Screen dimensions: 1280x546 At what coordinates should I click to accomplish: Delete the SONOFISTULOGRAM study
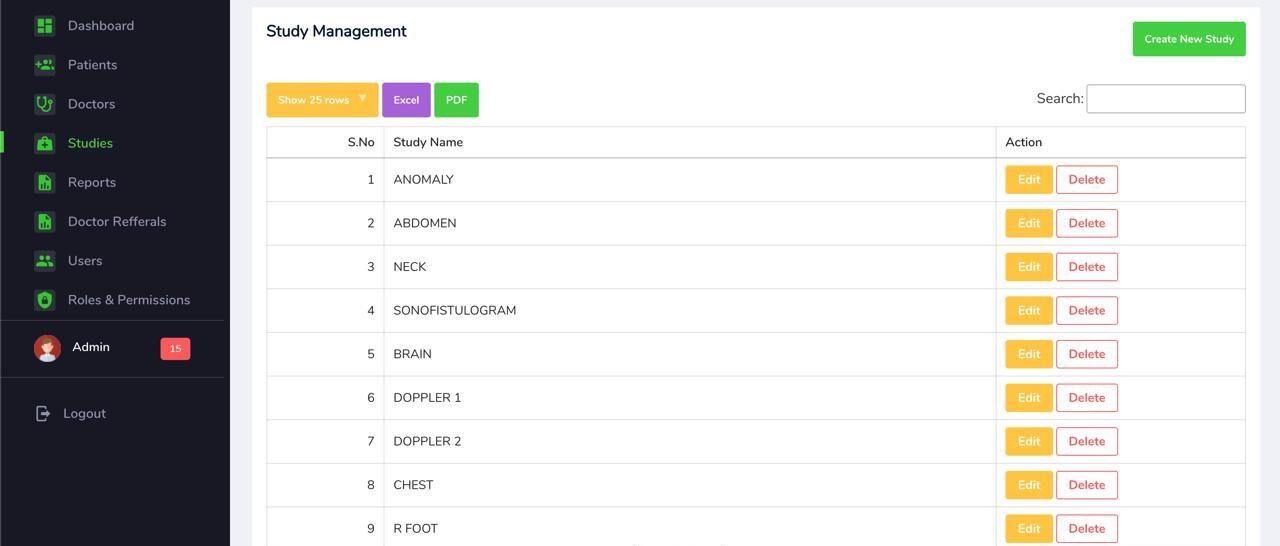click(x=1086, y=311)
